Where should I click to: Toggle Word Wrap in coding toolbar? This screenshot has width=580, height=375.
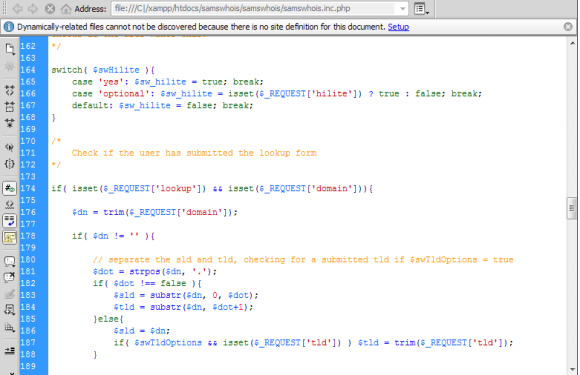[10, 221]
